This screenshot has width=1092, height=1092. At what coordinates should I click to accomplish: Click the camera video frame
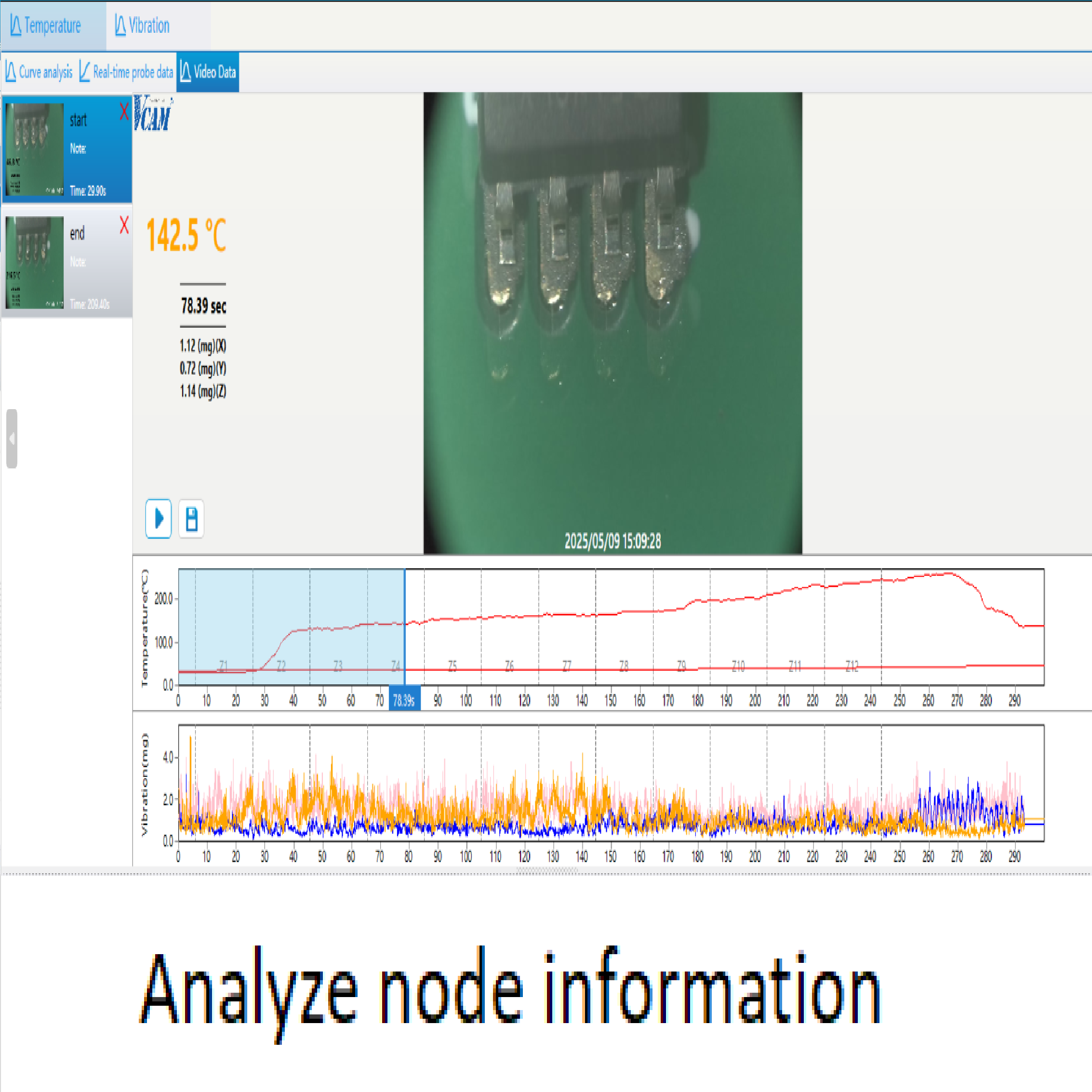[x=613, y=322]
